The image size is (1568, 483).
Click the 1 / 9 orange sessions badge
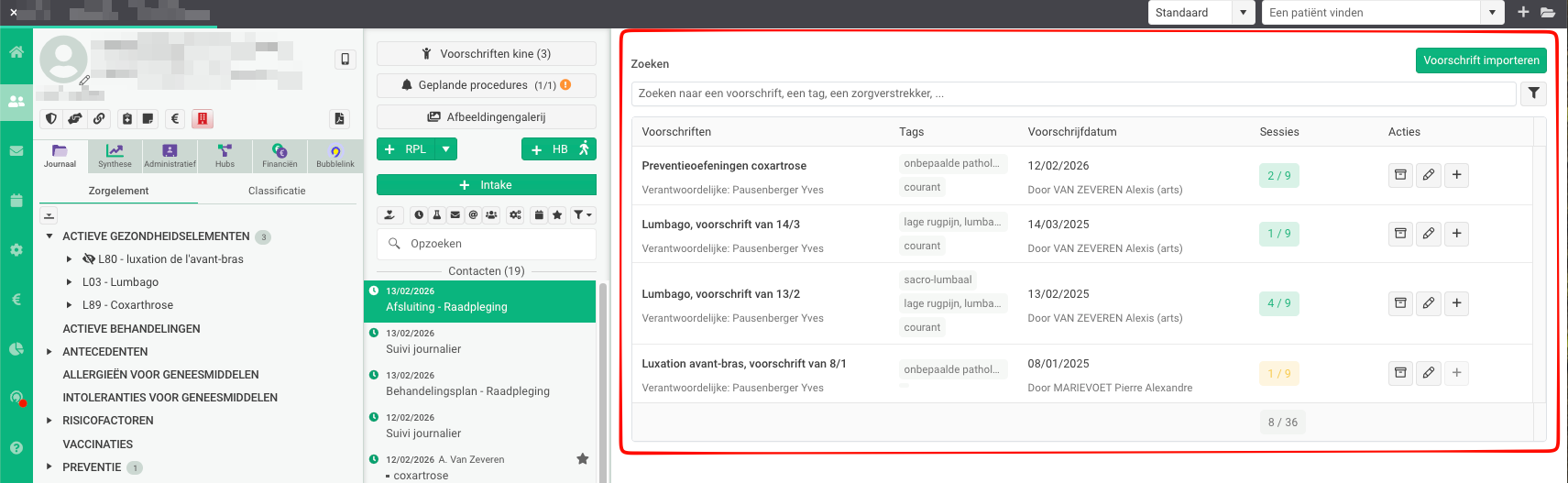[1278, 374]
